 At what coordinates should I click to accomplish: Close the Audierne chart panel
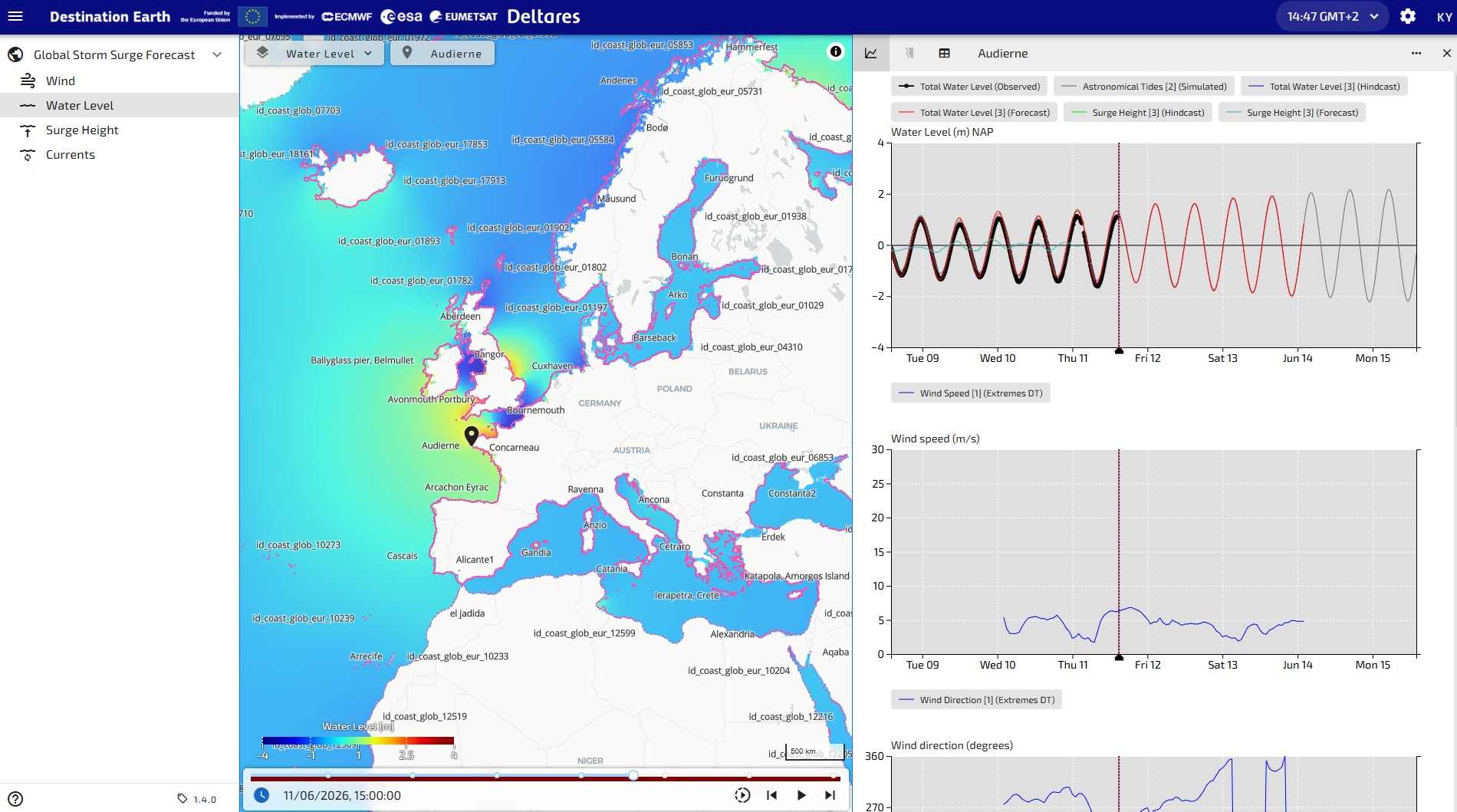coord(1446,53)
